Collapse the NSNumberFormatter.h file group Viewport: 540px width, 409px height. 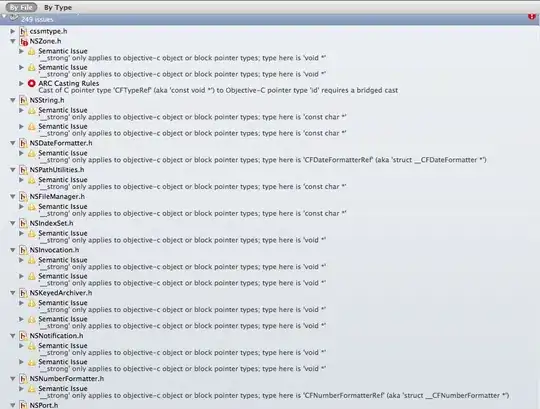coord(13,379)
